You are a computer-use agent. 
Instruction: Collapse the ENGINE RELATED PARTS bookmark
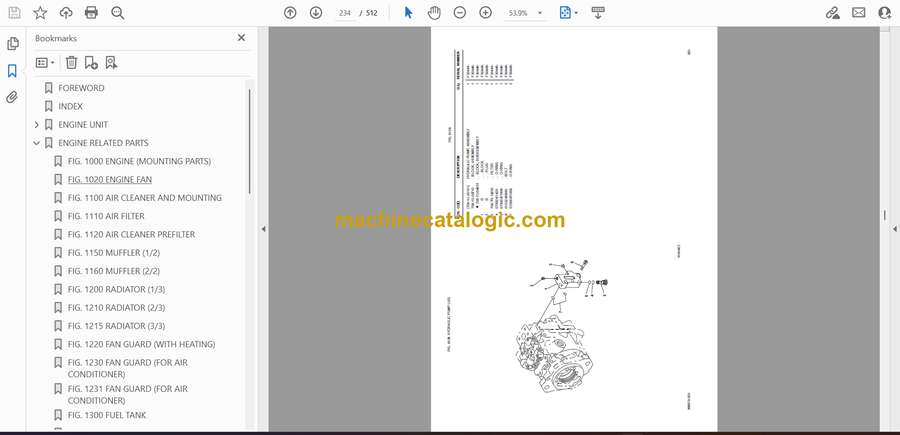37,143
